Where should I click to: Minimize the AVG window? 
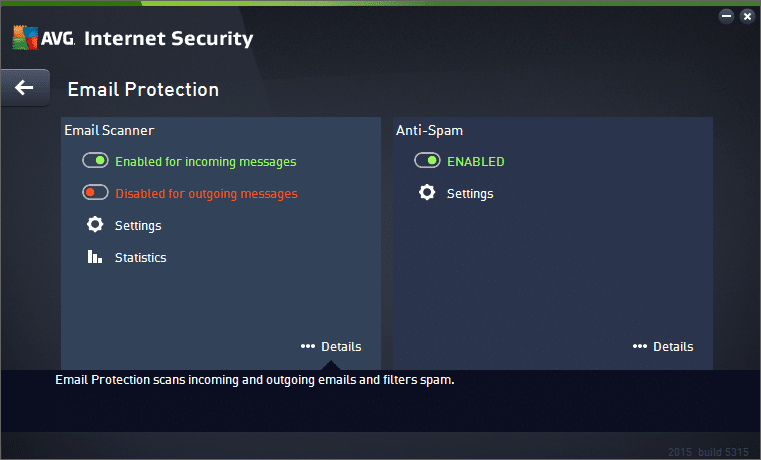coord(726,16)
